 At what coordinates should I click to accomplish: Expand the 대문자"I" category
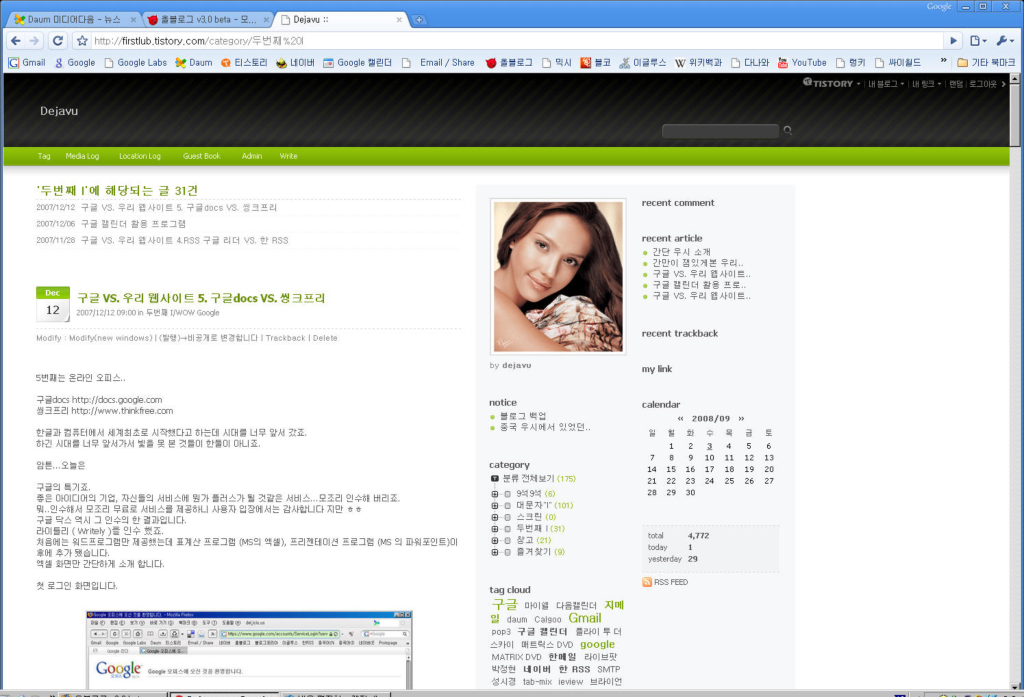click(x=495, y=506)
